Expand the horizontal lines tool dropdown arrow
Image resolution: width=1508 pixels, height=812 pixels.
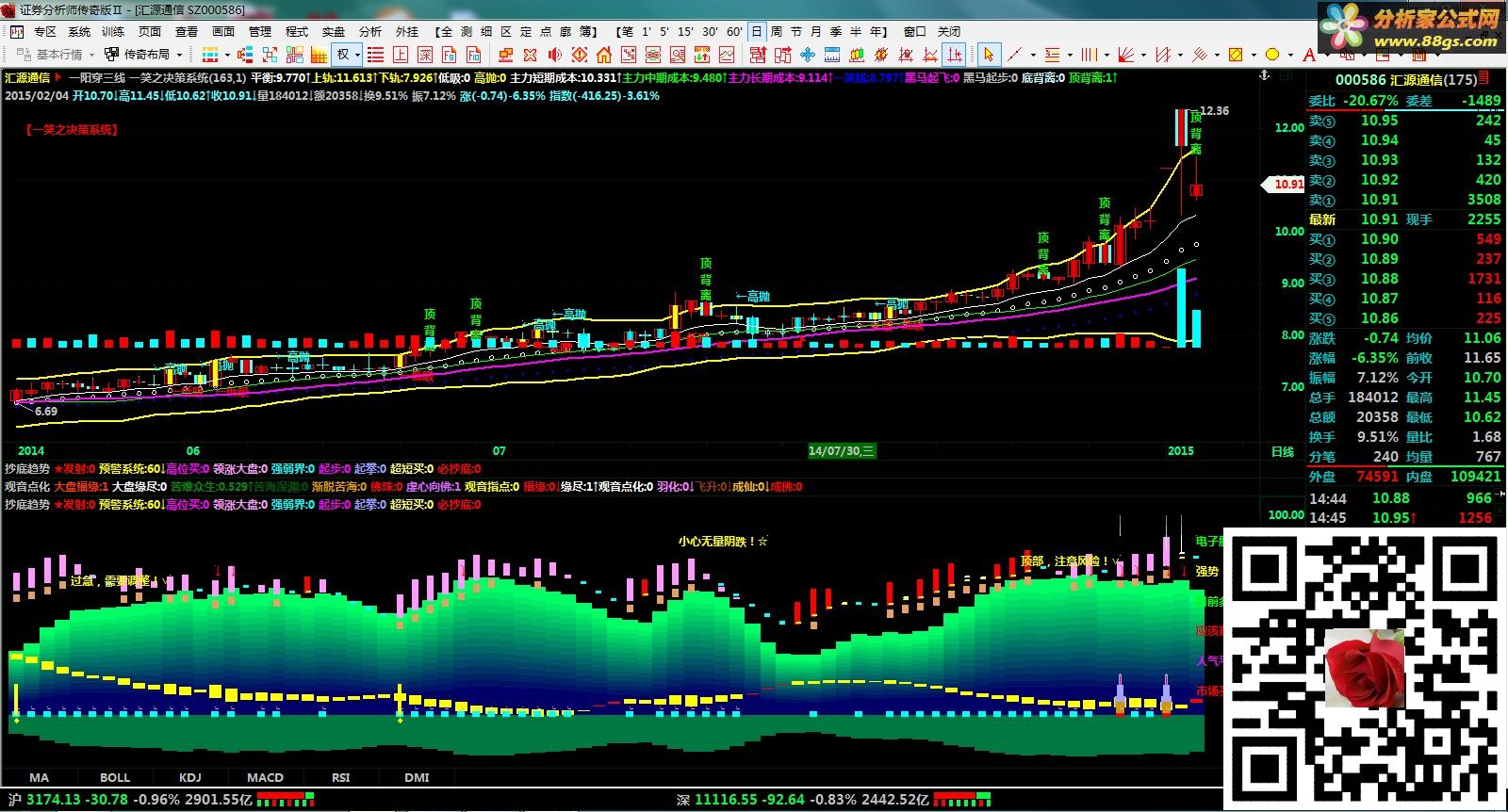1070,55
